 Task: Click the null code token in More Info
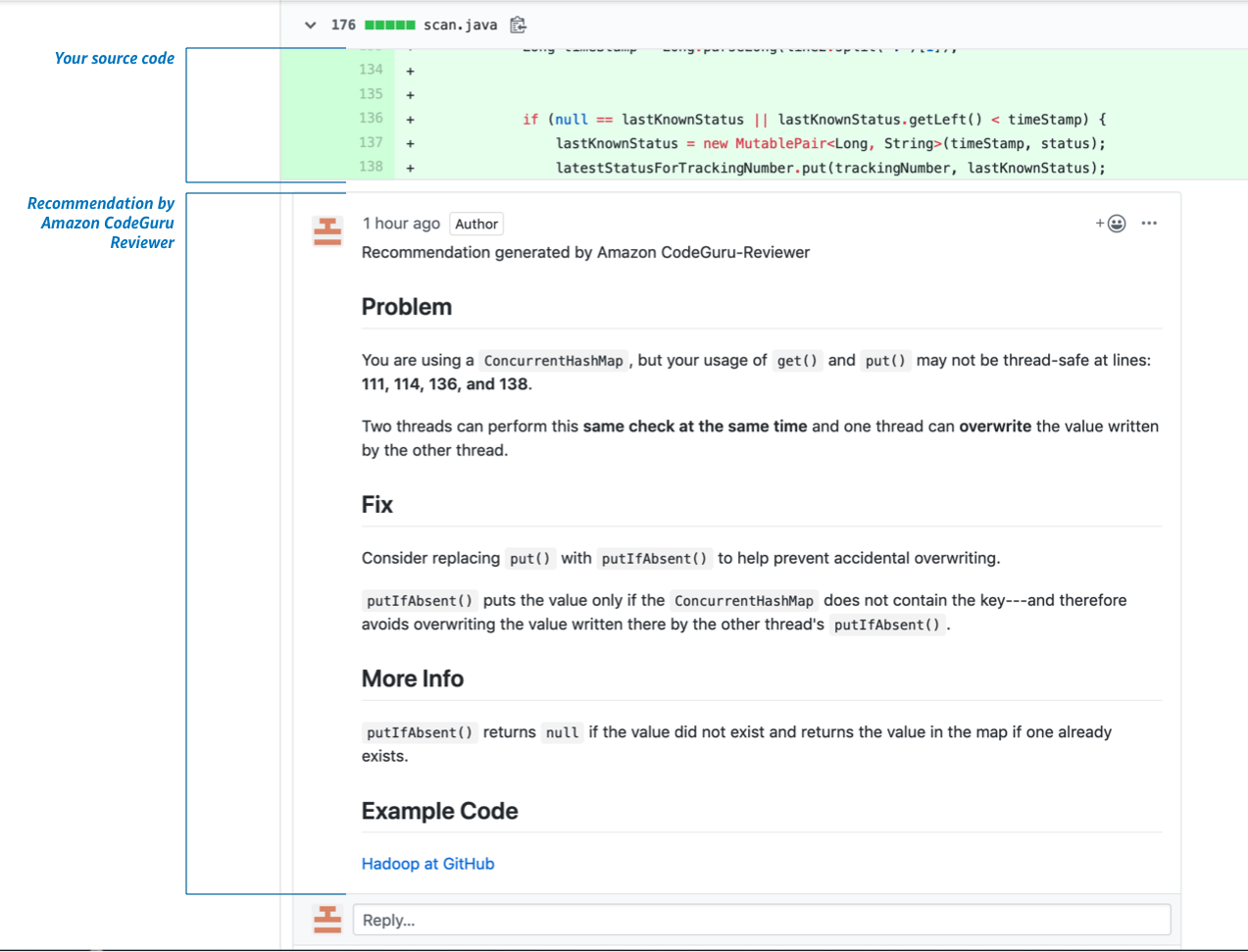562,732
